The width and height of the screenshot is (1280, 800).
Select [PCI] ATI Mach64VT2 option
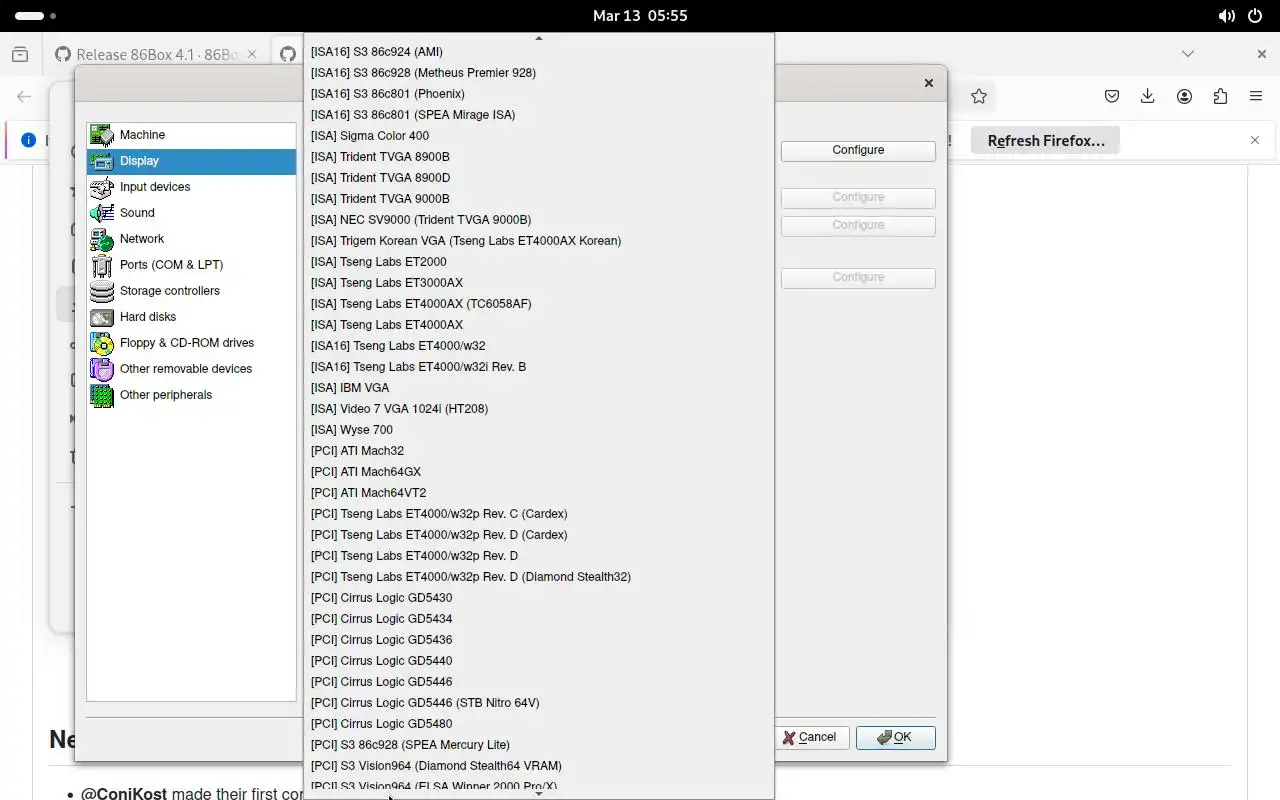(539, 493)
